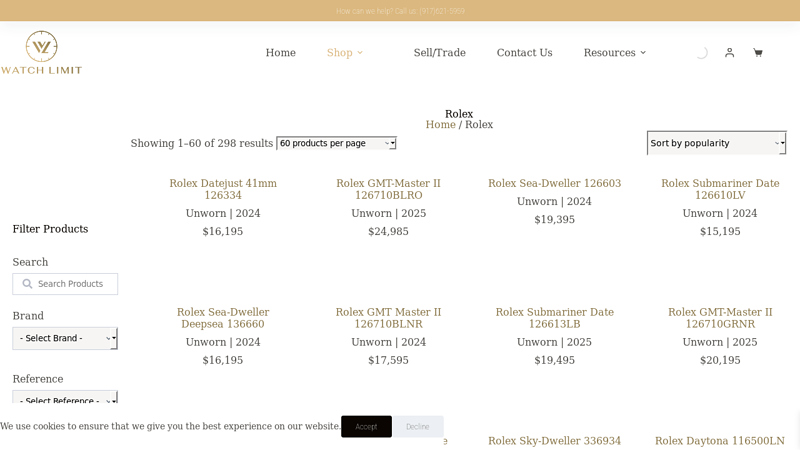800x450 pixels.
Task: Accept the cookie notice
Action: (366, 427)
